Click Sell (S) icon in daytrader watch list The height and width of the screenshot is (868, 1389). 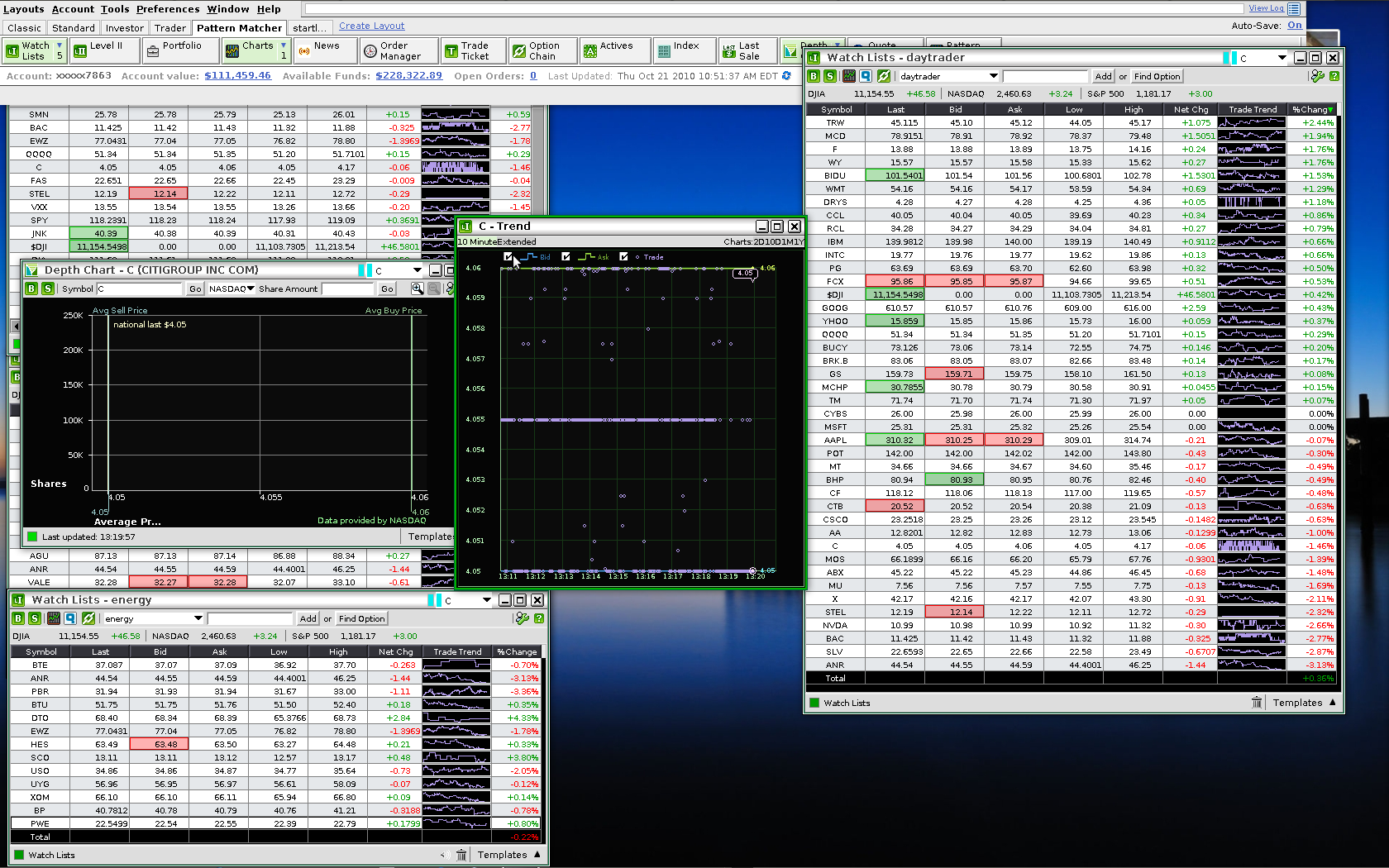tap(830, 76)
